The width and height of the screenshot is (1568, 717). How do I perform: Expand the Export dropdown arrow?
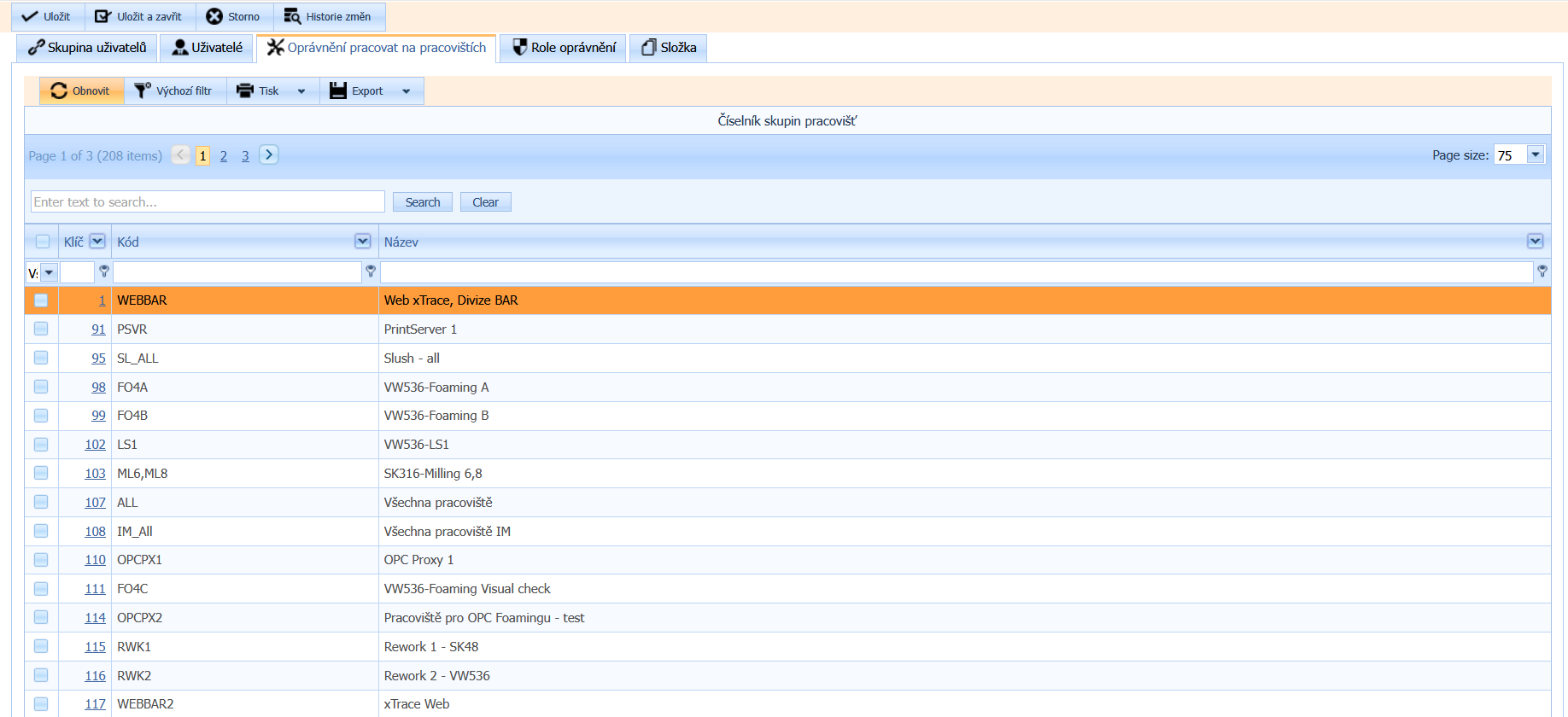407,91
